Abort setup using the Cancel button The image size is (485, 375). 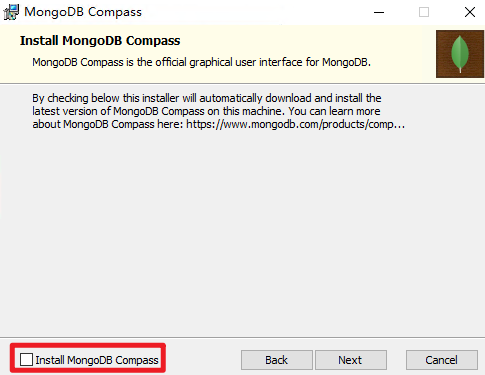coord(442,360)
